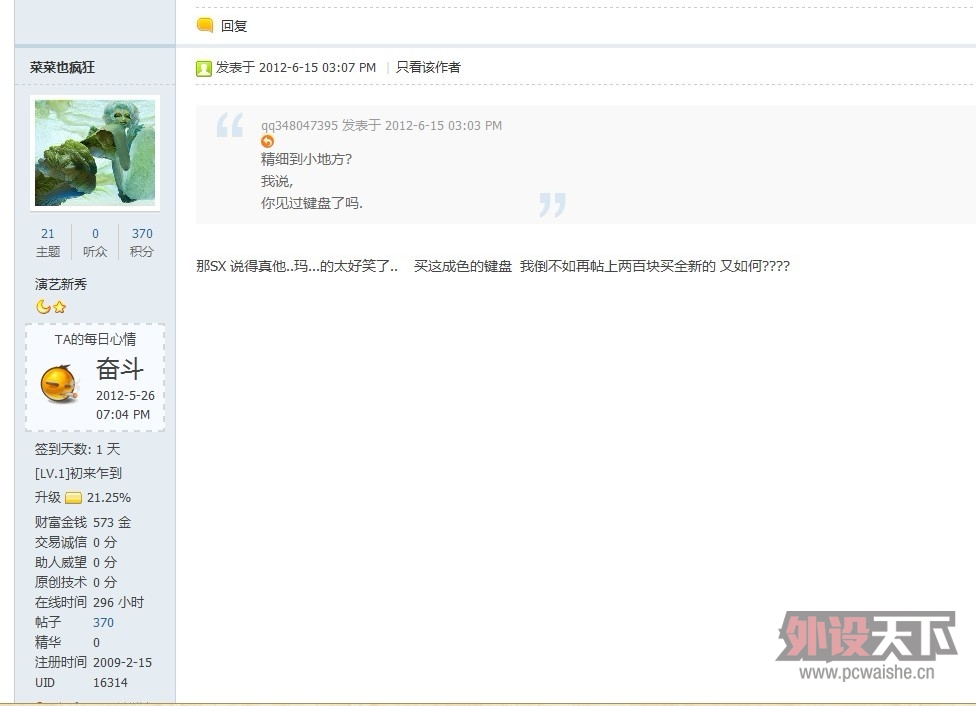Click the UID 16314 row
The image size is (976, 706).
point(82,683)
